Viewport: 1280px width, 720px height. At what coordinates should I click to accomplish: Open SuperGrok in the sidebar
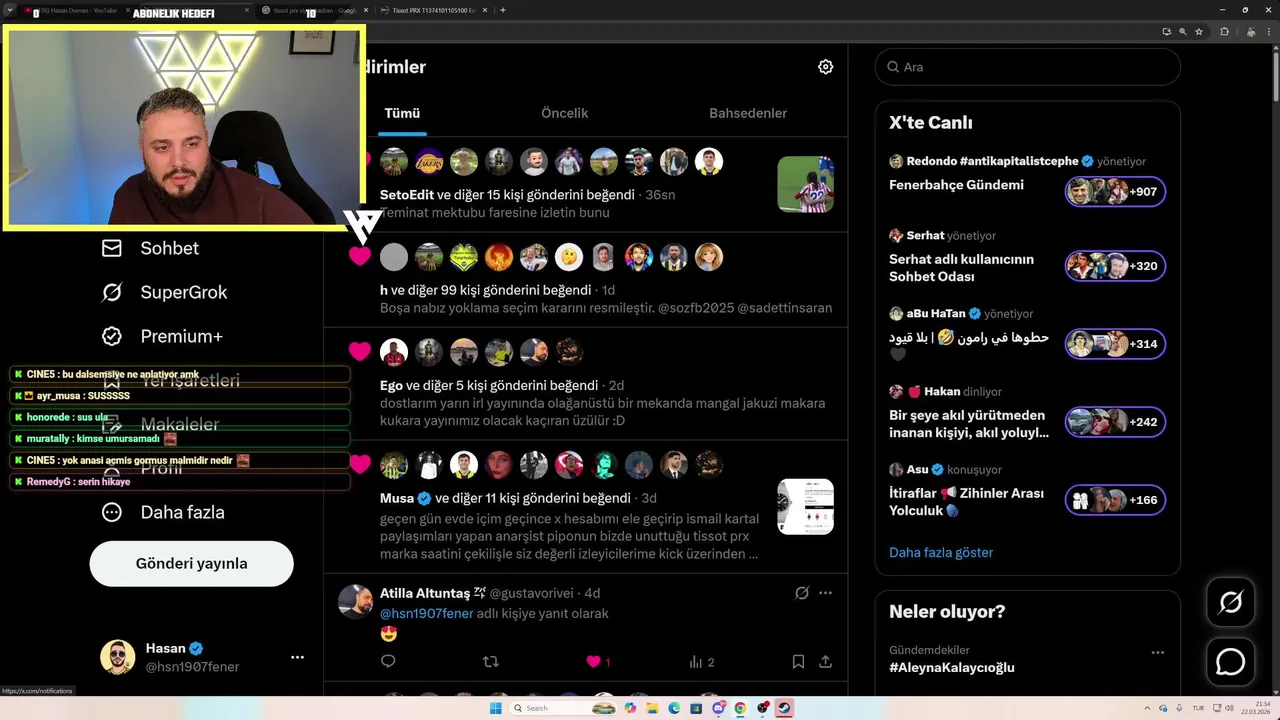point(165,292)
